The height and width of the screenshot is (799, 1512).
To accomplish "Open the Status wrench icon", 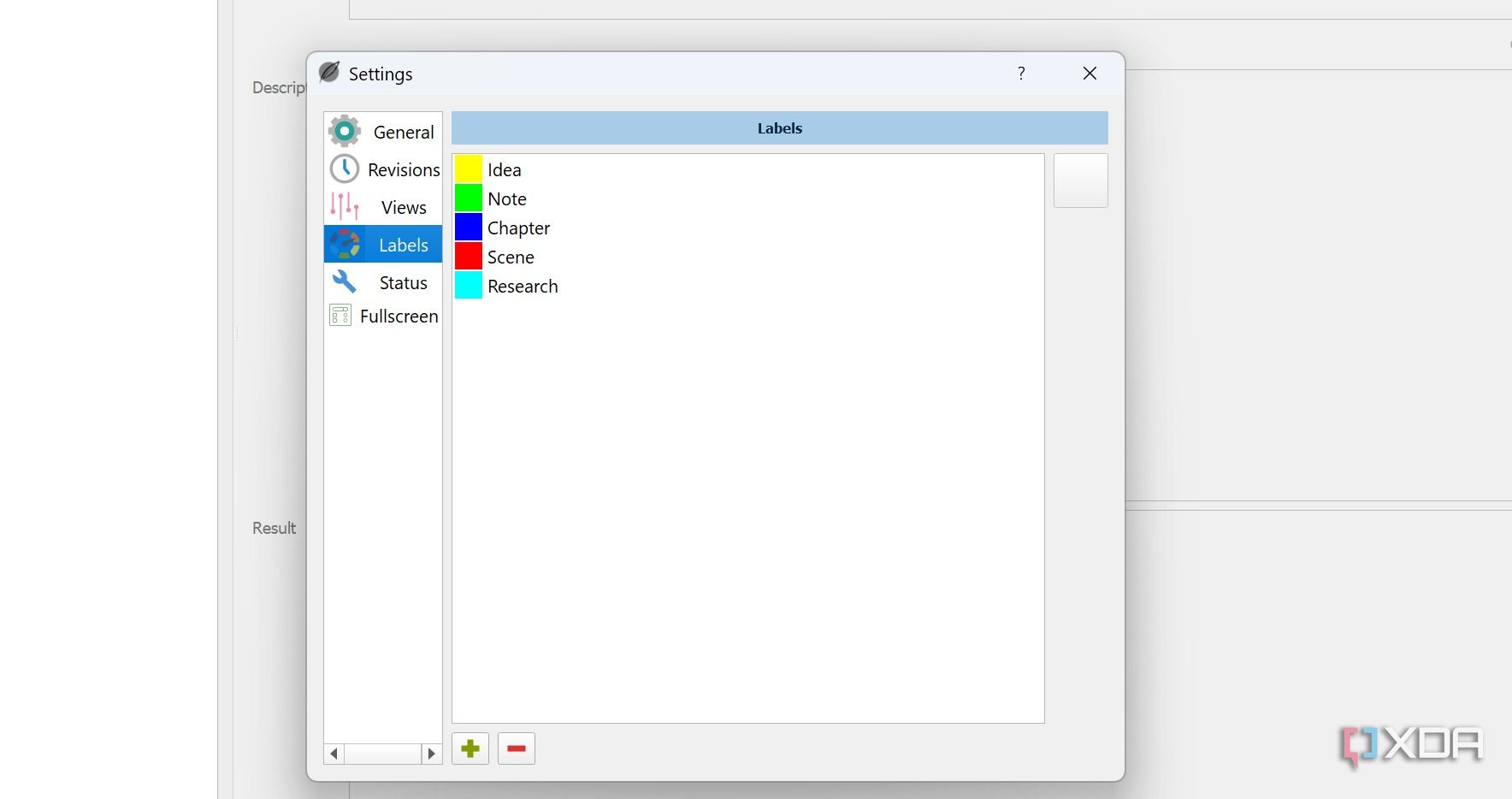I will (345, 281).
